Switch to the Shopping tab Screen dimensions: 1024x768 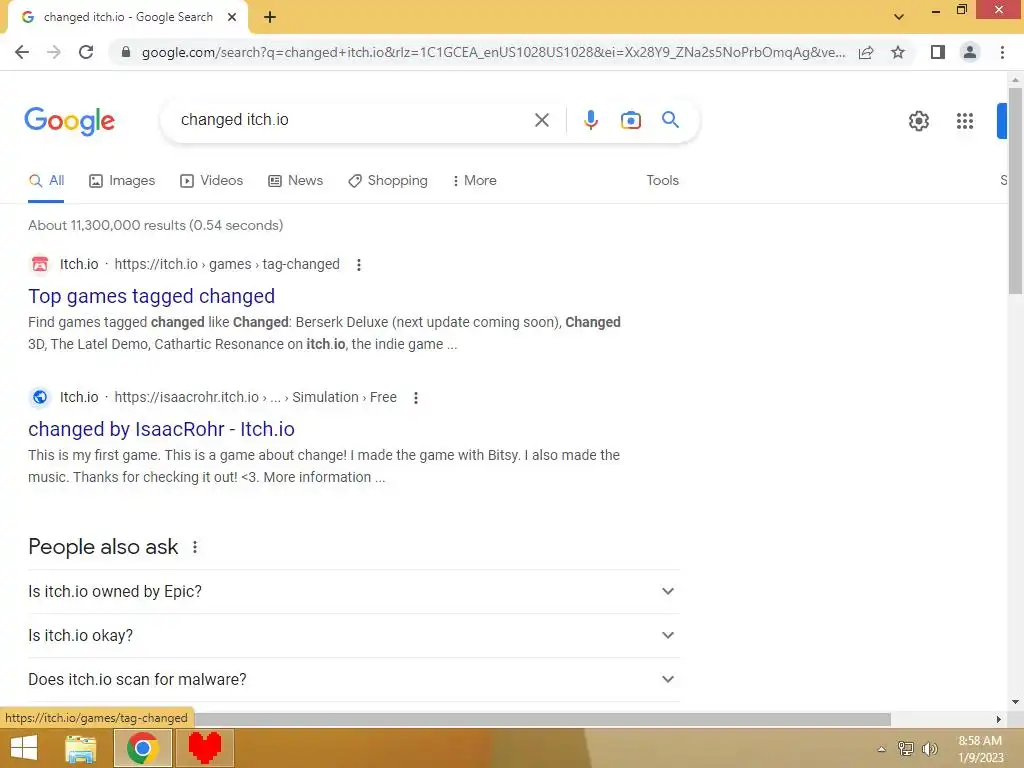click(388, 181)
